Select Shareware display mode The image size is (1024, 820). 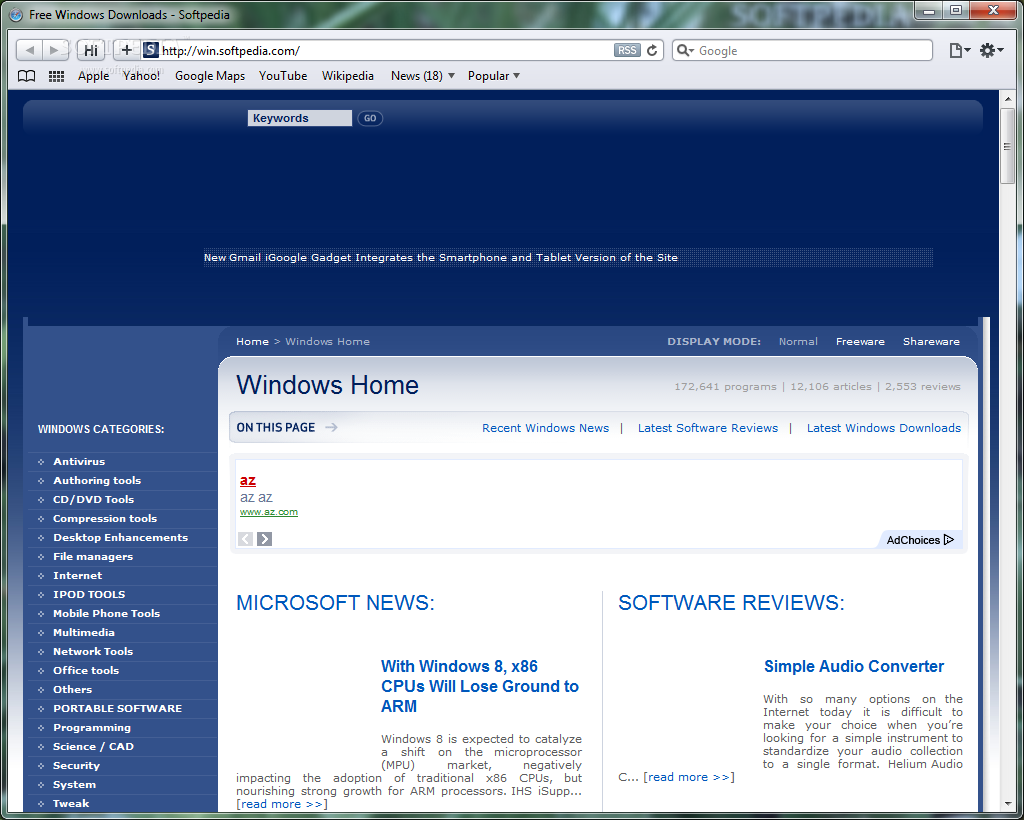[931, 341]
